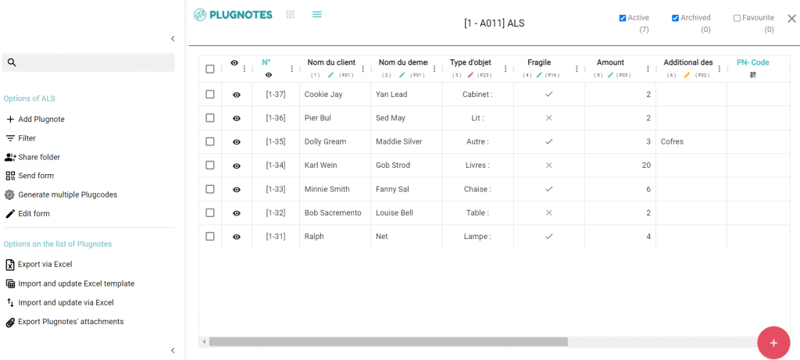The width and height of the screenshot is (800, 360).
Task: Click the Export via Excel icon
Action: [x=9, y=264]
